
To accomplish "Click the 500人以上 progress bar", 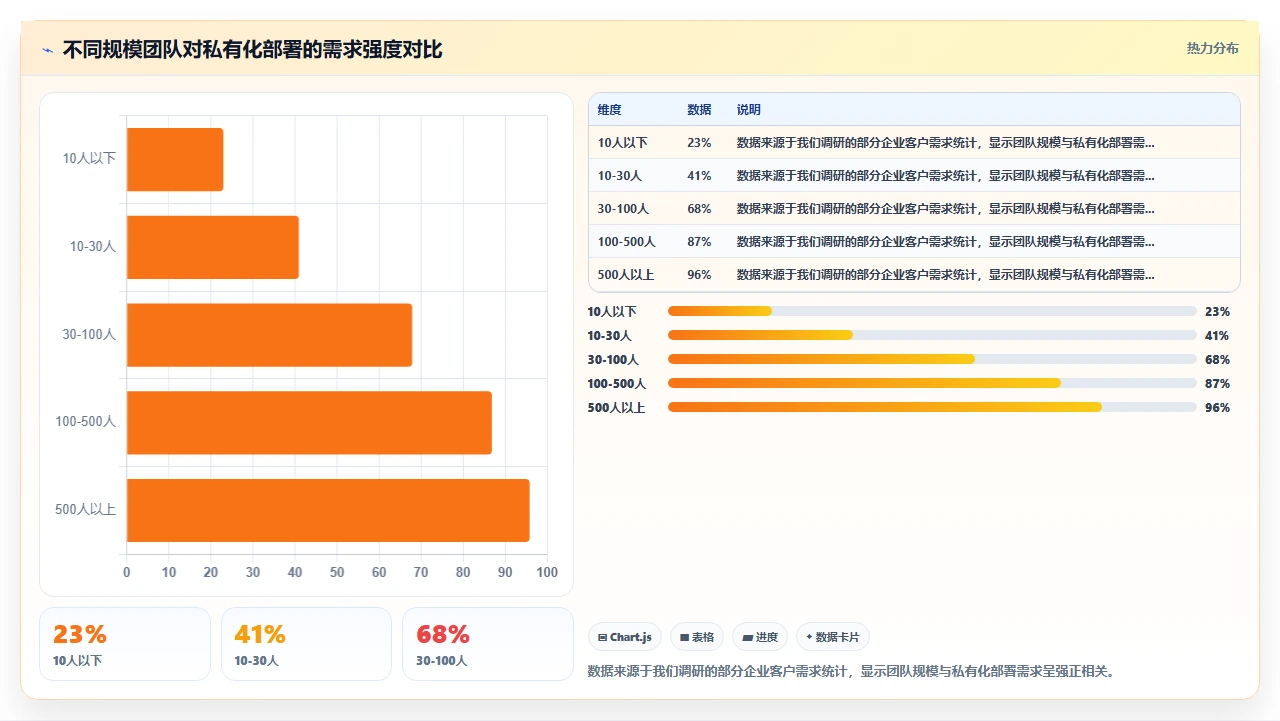I will pos(932,407).
